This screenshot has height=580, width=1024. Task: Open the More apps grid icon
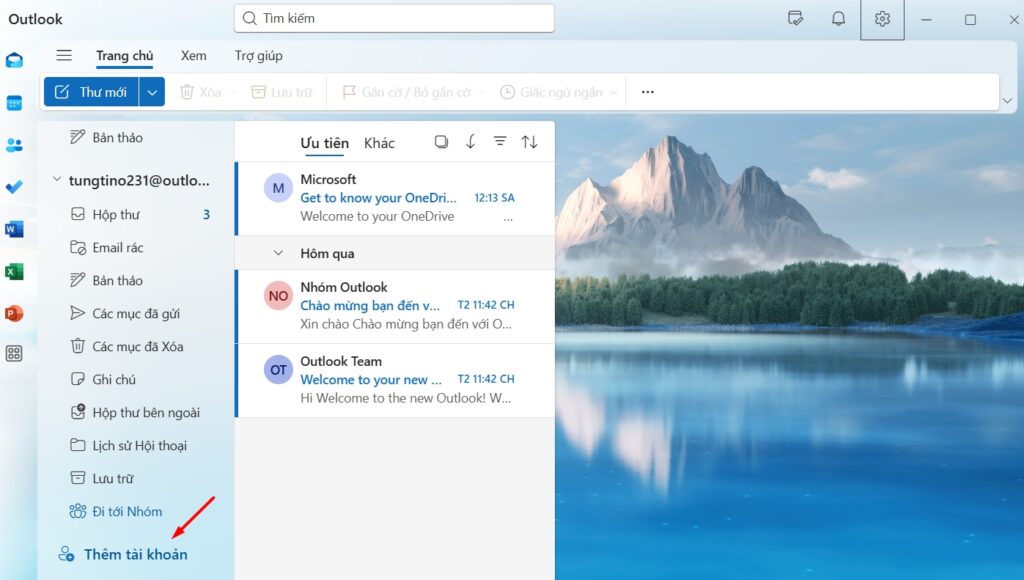pos(14,354)
